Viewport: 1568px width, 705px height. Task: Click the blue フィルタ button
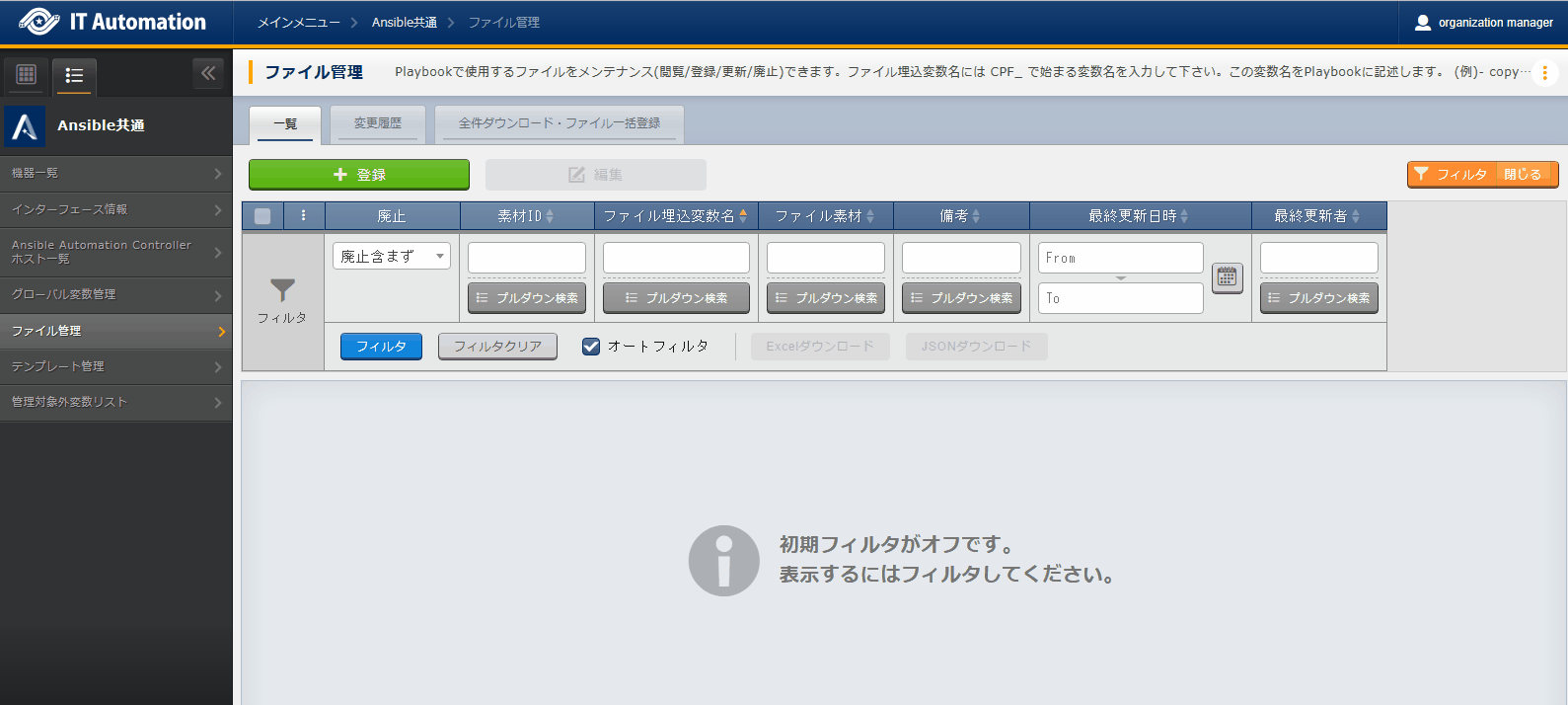coord(381,347)
